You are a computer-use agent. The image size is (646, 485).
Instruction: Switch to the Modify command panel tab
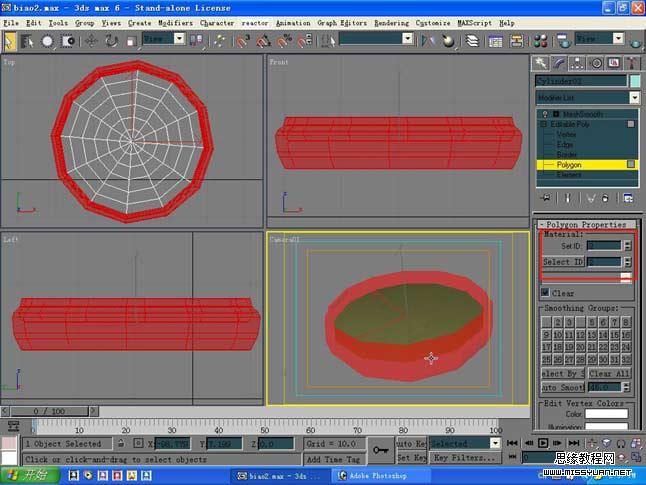point(559,63)
